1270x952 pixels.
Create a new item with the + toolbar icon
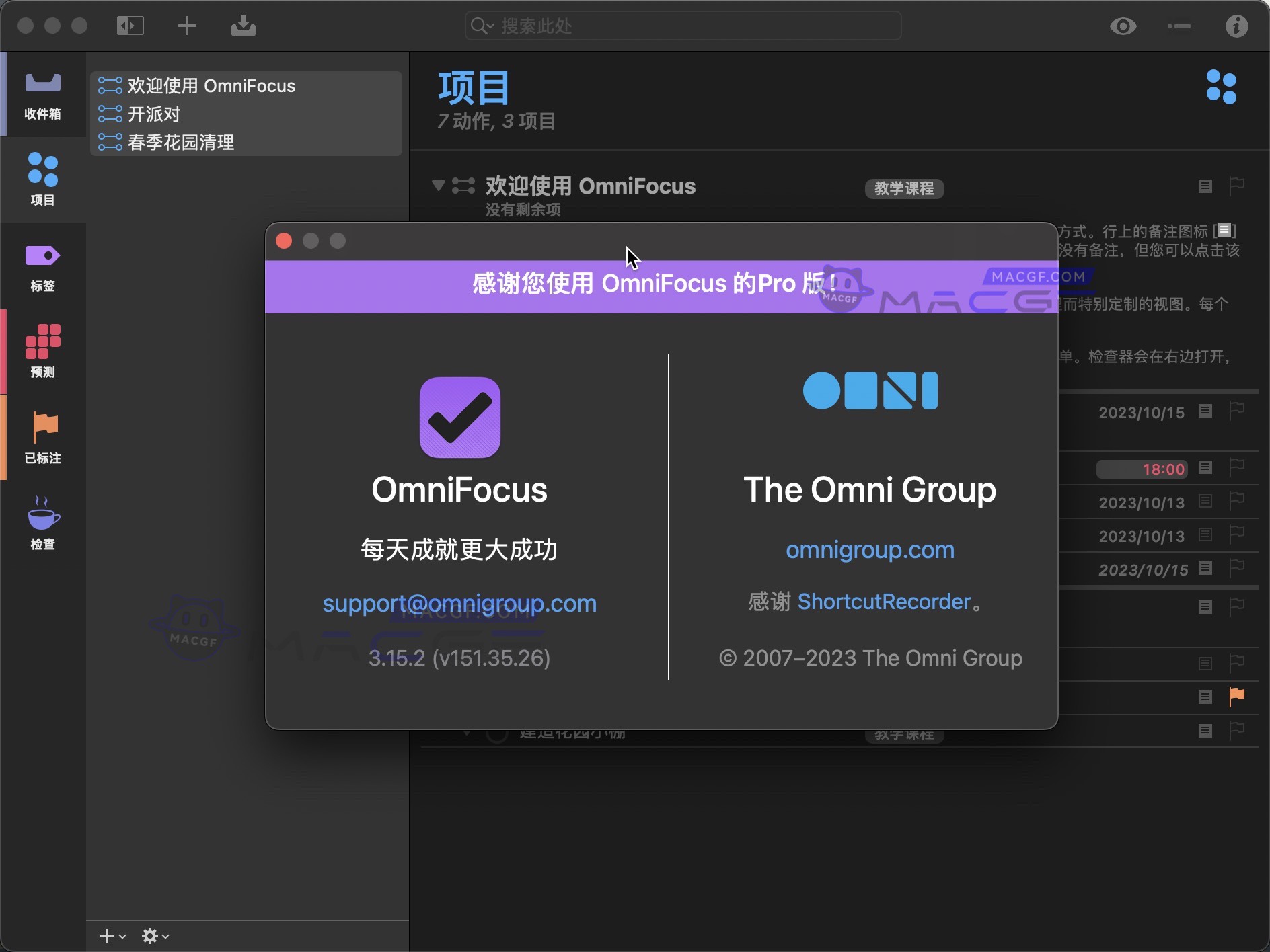click(186, 26)
